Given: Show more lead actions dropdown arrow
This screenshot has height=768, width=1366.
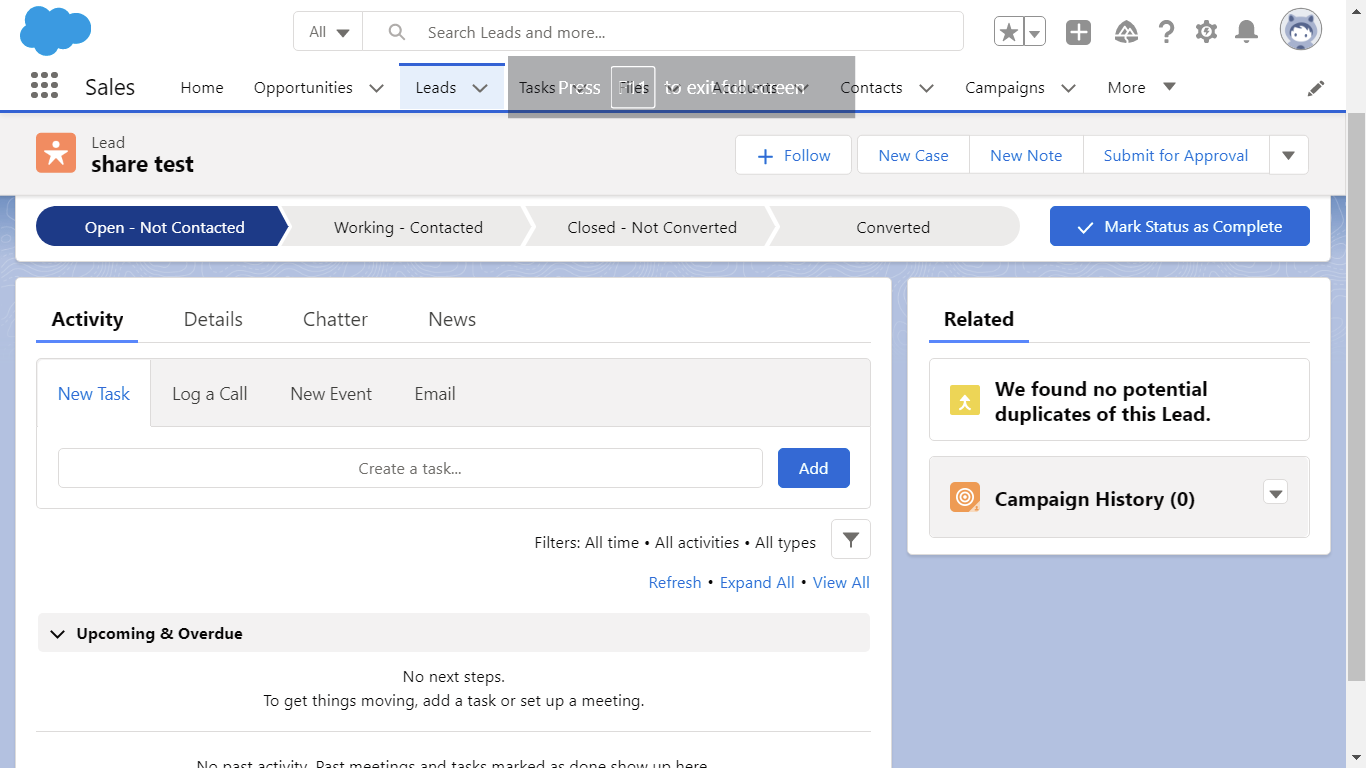Looking at the screenshot, I should [x=1289, y=155].
